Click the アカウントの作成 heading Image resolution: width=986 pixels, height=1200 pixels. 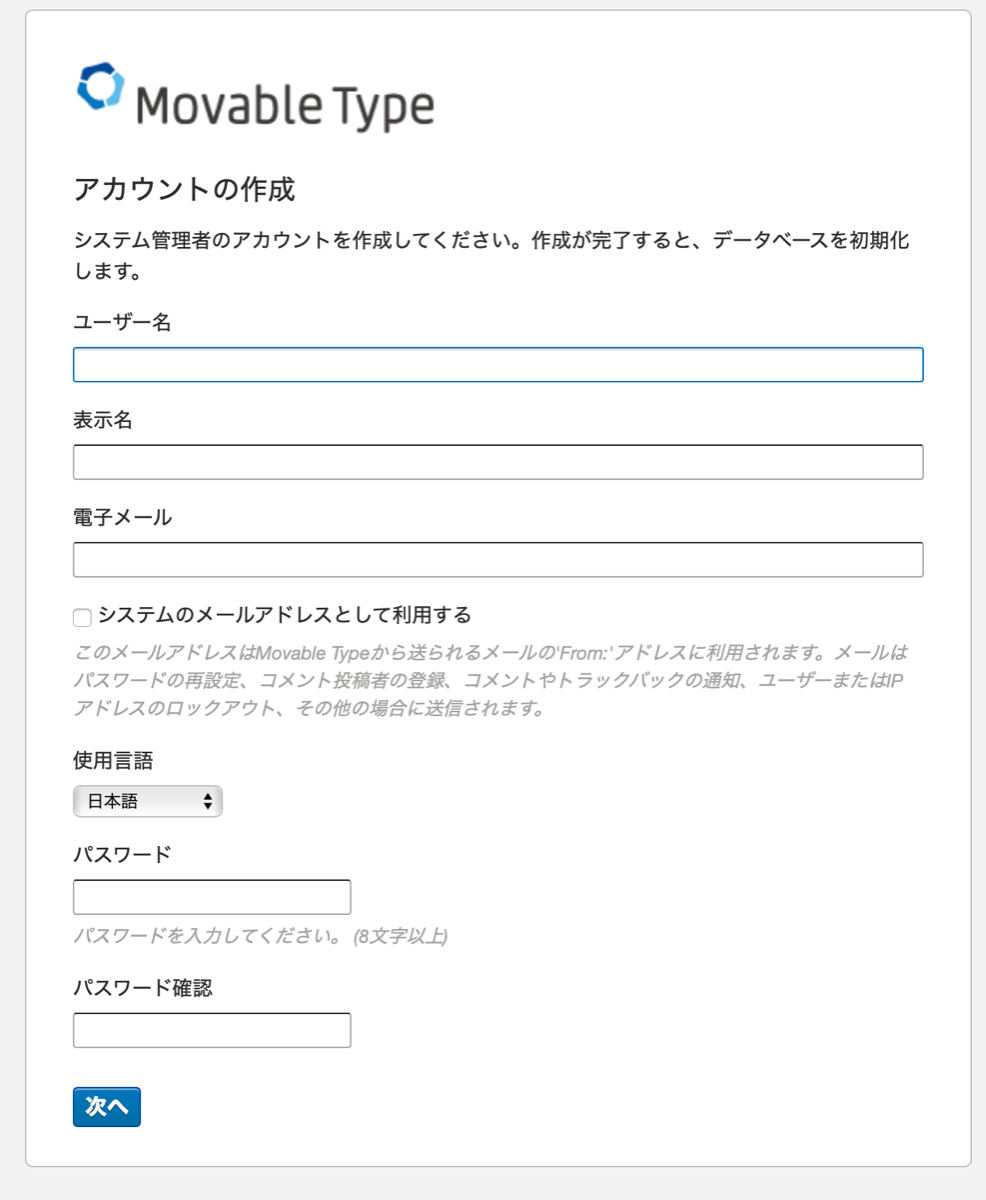point(184,188)
